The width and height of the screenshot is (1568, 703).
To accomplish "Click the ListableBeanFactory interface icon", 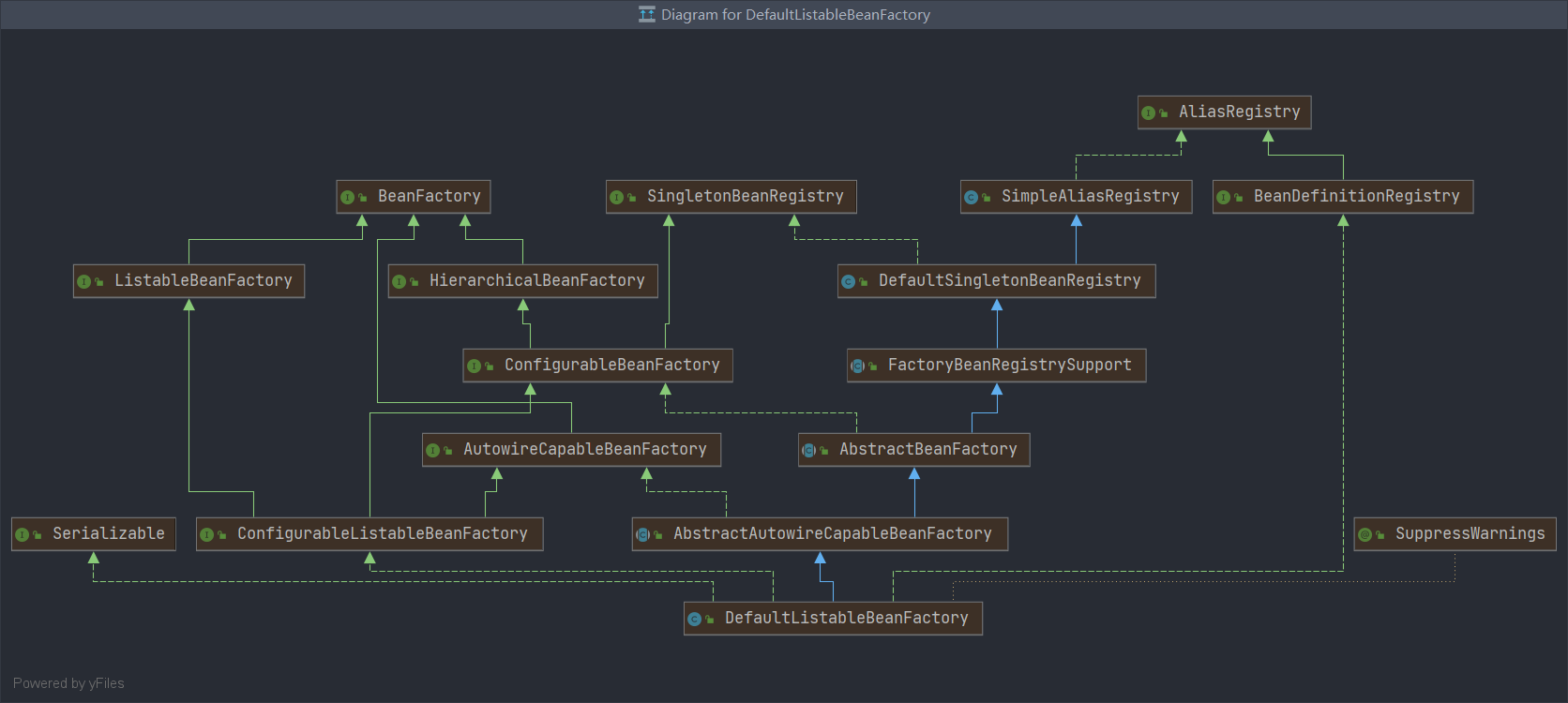I will click(x=83, y=282).
